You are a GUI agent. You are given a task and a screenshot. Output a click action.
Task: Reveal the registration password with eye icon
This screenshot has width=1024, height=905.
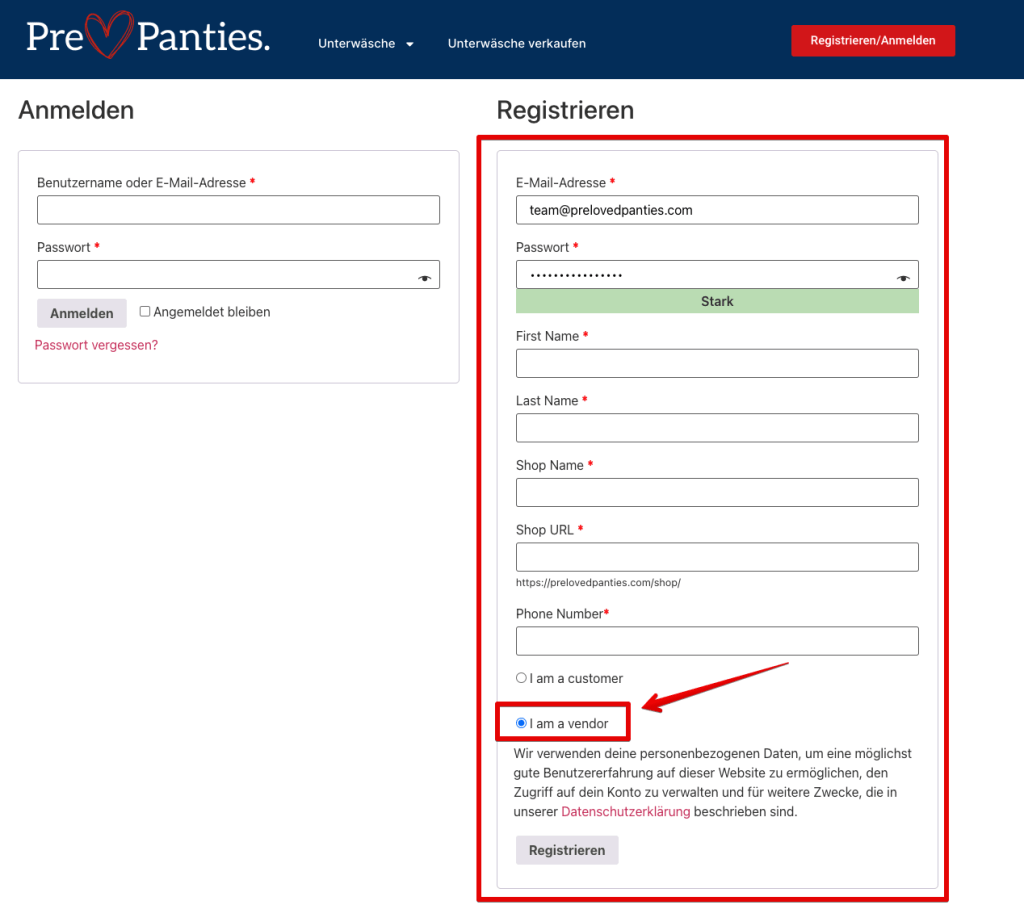pos(904,278)
